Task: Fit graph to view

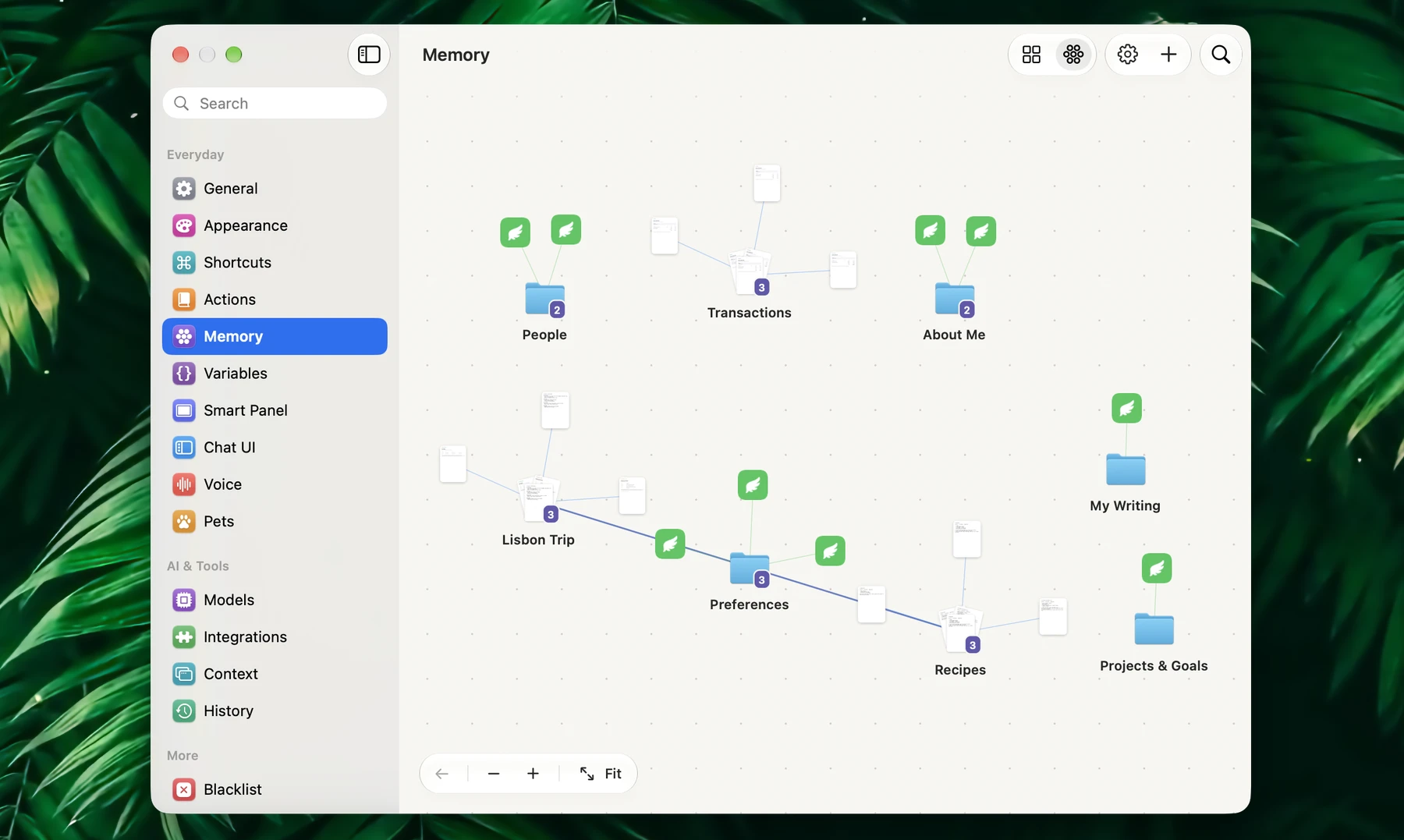Action: pyautogui.click(x=600, y=774)
